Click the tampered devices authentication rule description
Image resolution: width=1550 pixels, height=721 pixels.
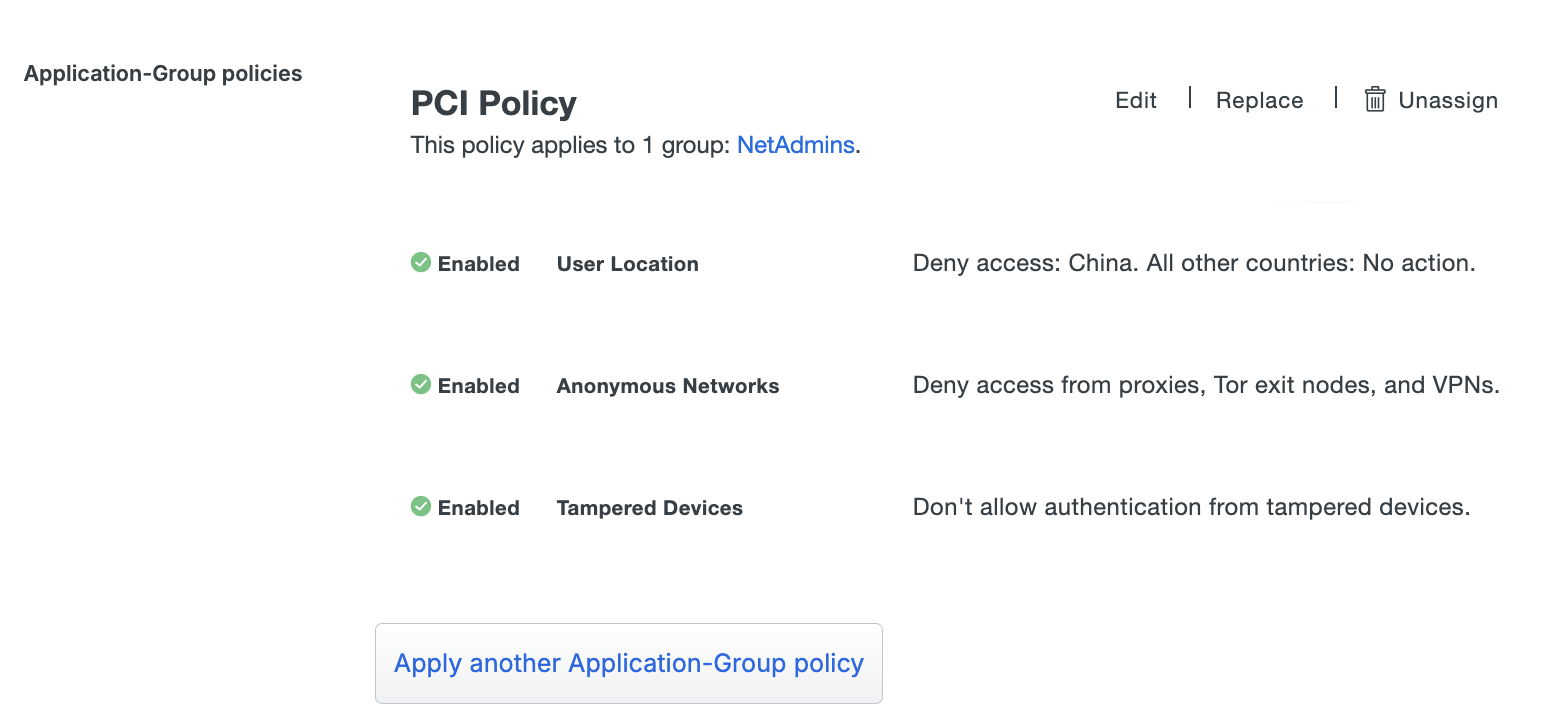click(x=1191, y=507)
